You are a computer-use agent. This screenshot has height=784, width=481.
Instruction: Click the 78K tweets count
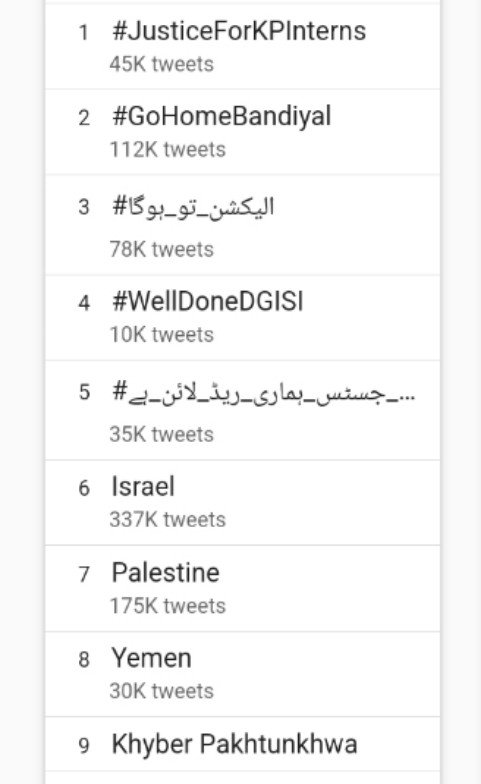[162, 249]
